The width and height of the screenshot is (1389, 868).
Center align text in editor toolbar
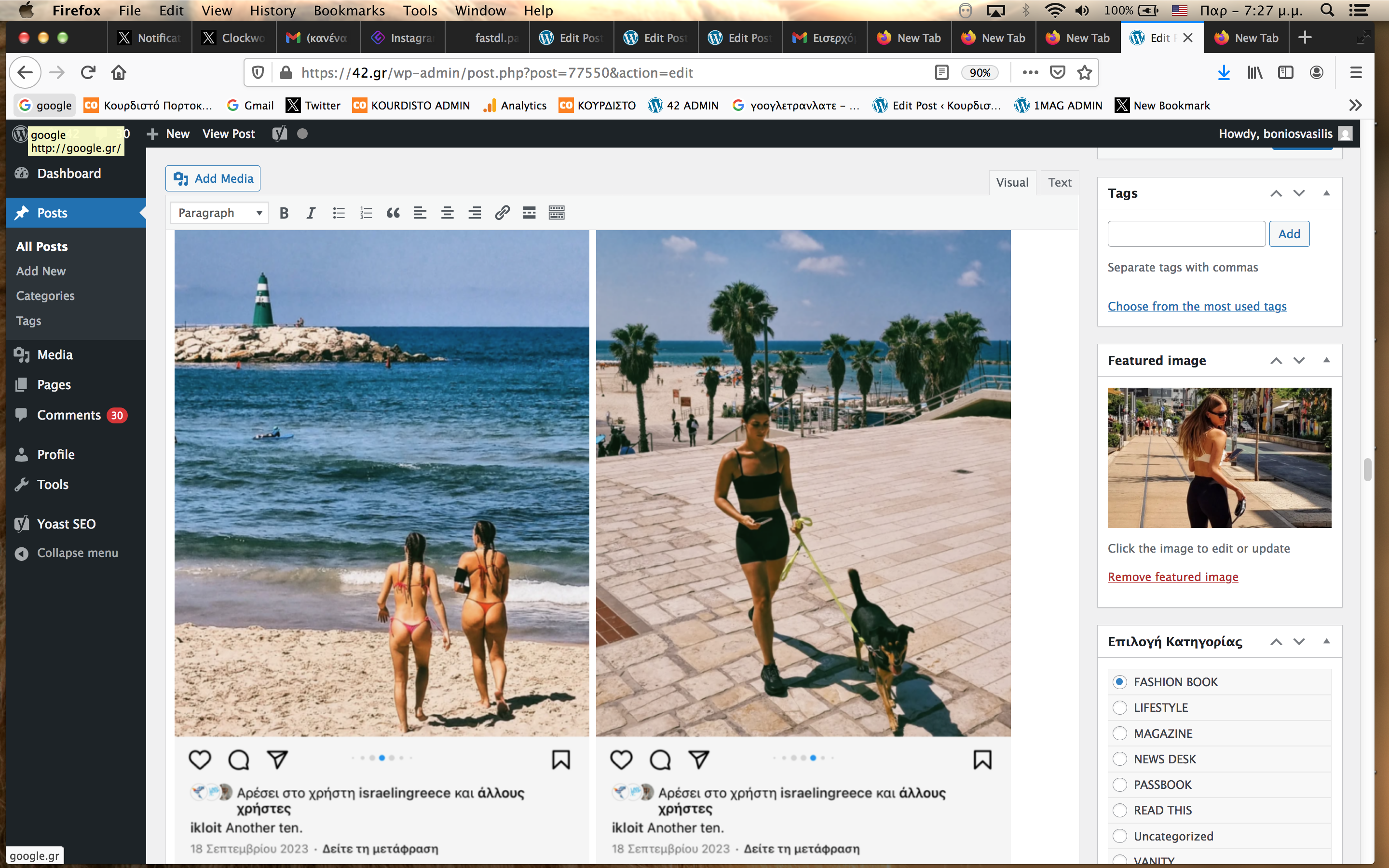click(447, 213)
